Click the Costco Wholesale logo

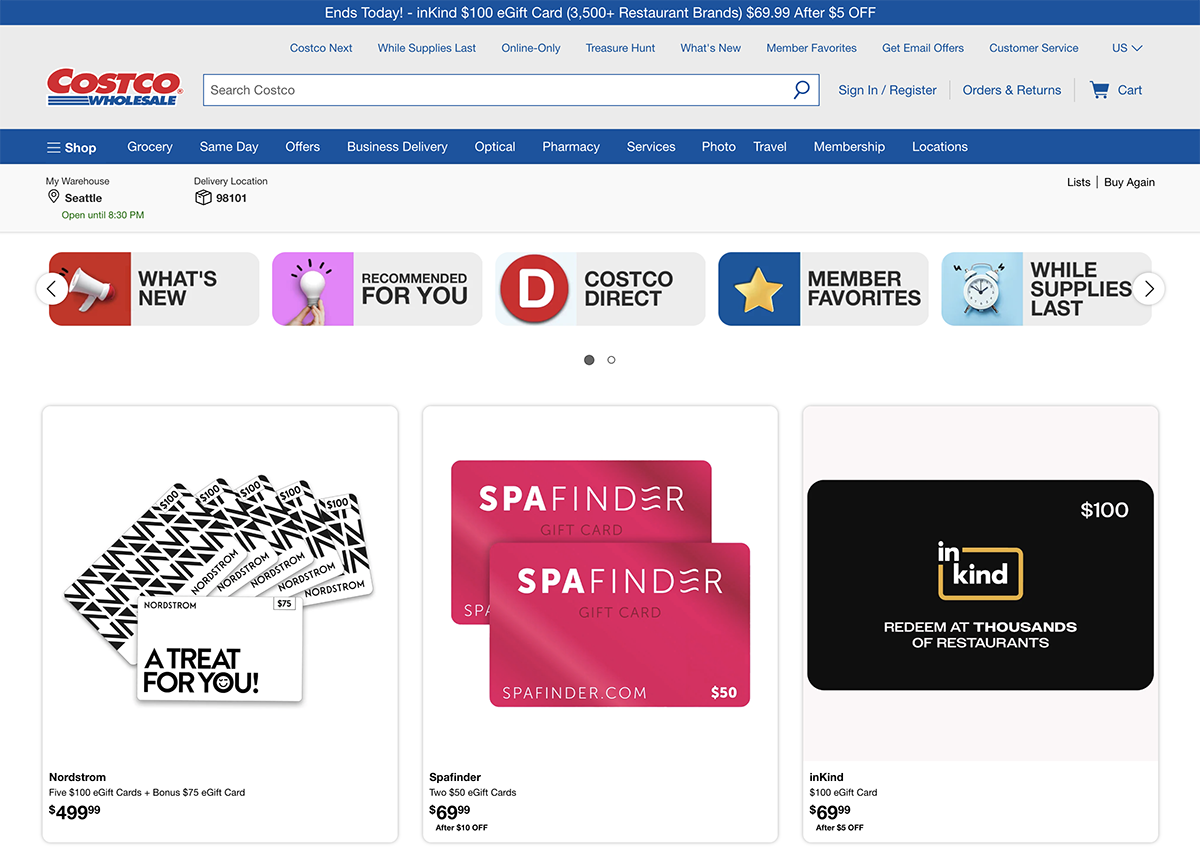113,87
